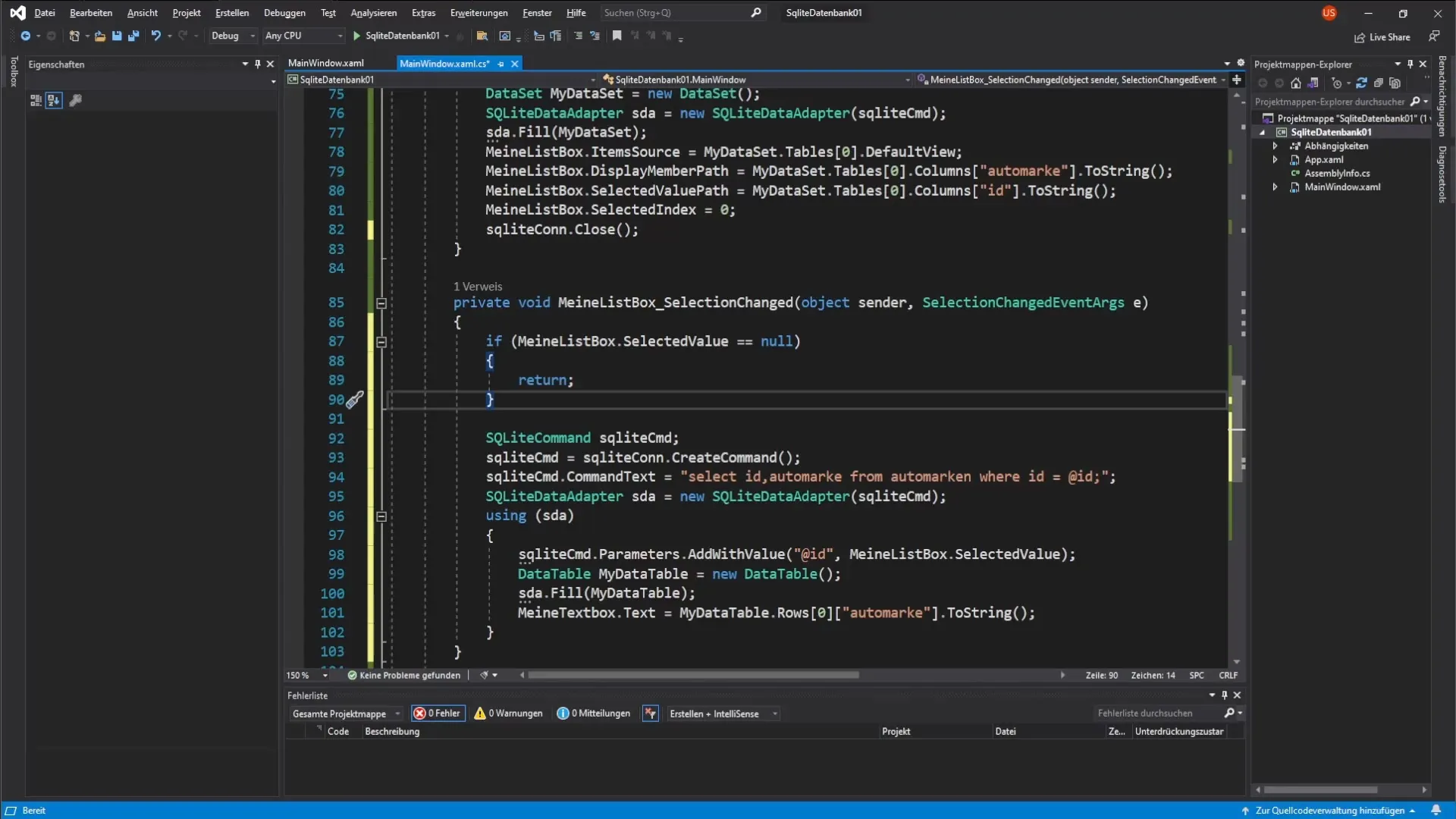This screenshot has height=819, width=1456.
Task: Click the open file folder icon
Action: coord(99,36)
